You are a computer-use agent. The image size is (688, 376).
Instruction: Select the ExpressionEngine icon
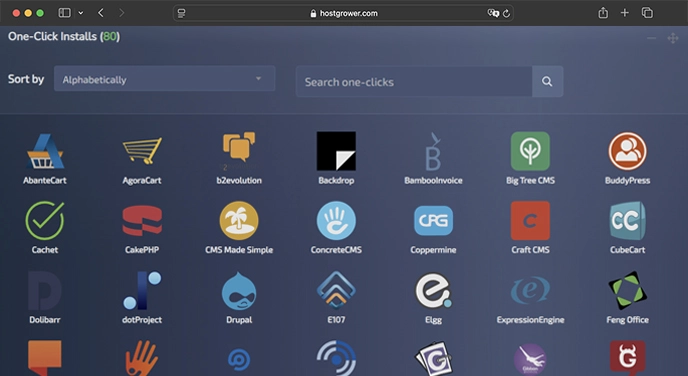pyautogui.click(x=530, y=290)
